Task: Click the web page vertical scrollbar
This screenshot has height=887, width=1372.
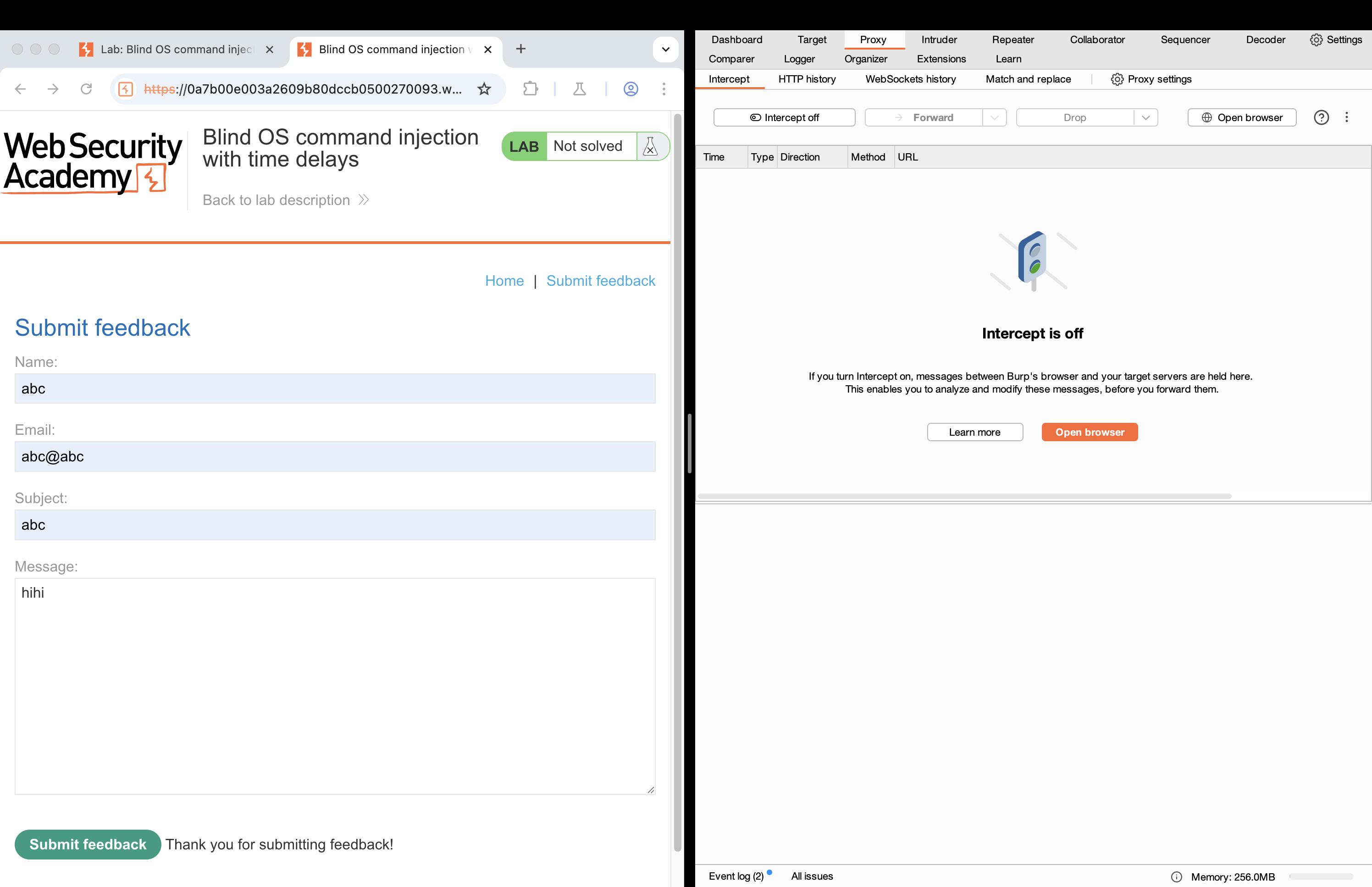Action: [678, 482]
